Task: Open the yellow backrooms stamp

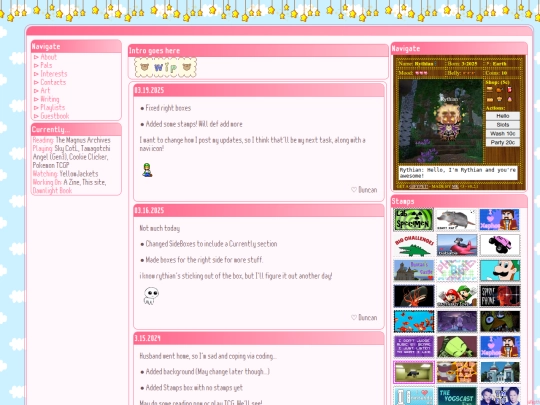Action: tap(414, 372)
